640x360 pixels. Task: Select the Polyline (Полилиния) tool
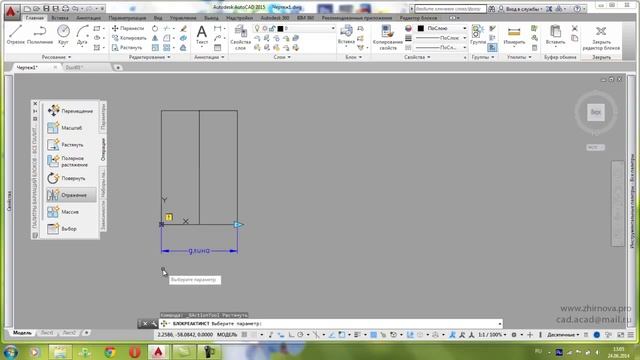pos(40,34)
